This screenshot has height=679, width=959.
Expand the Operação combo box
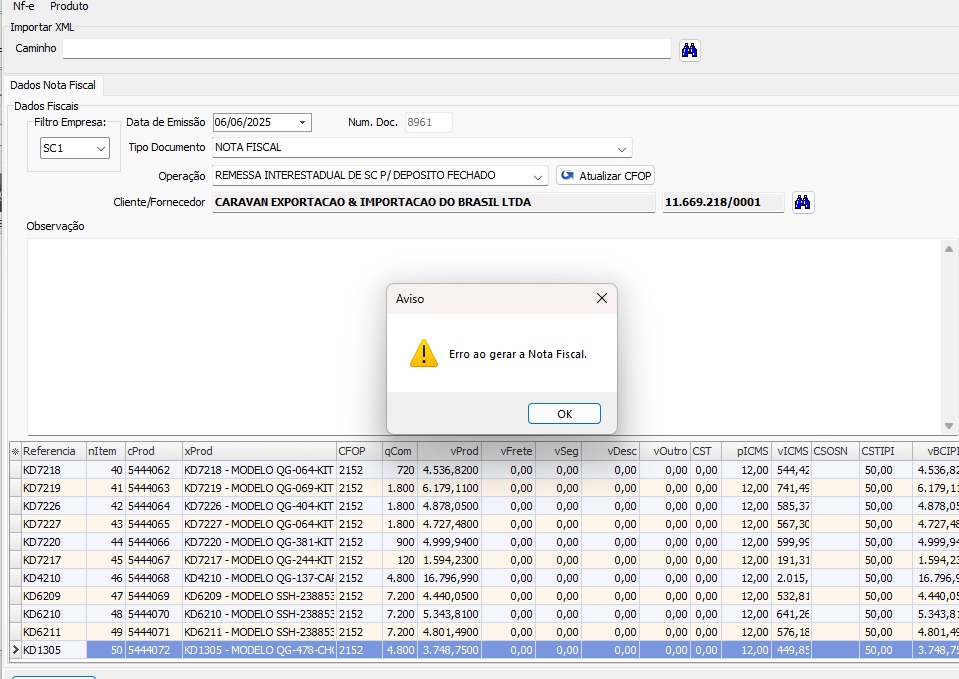tap(538, 176)
